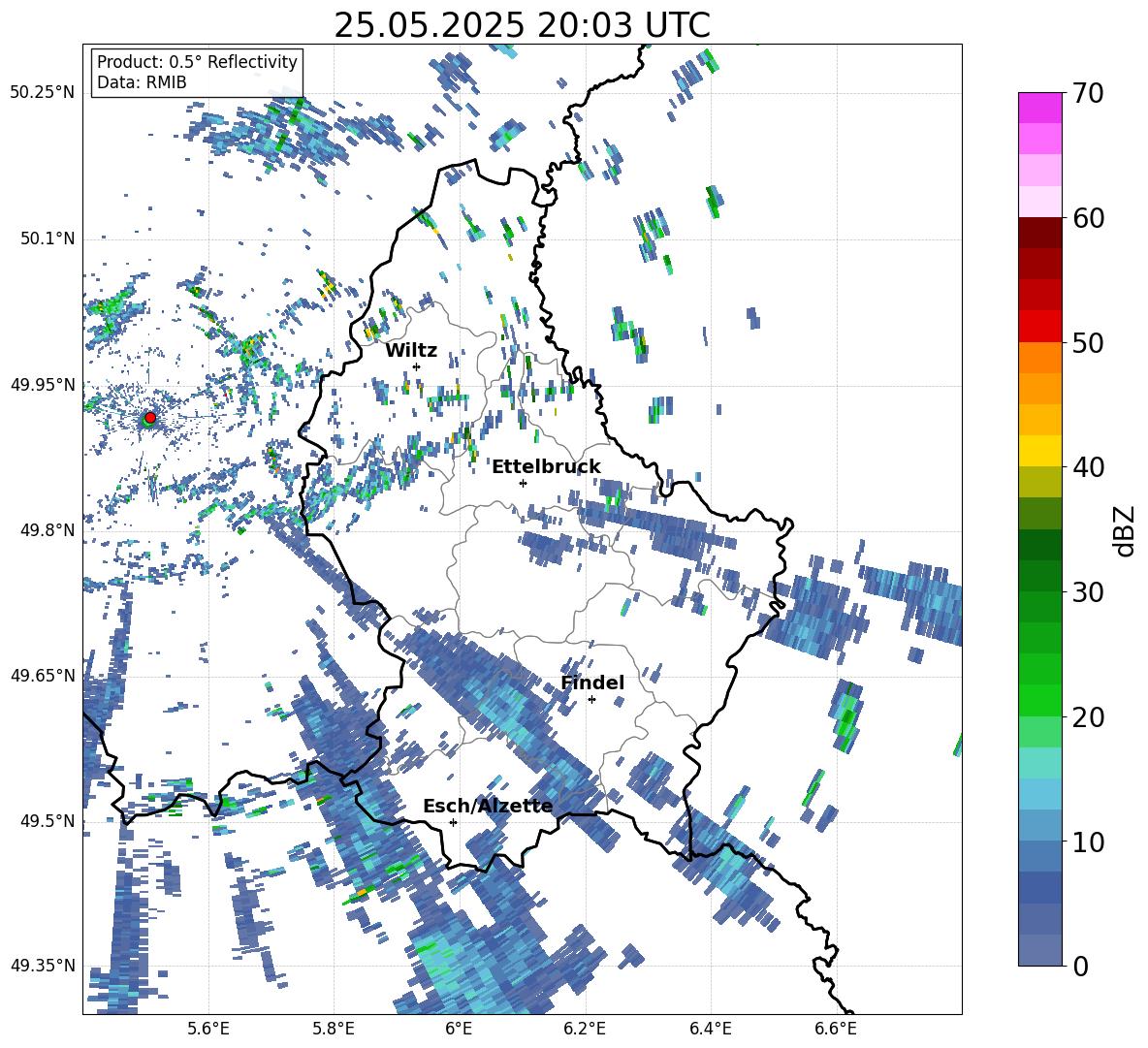Click the title '25.05.2025 20:03 UTC'

coord(522,26)
